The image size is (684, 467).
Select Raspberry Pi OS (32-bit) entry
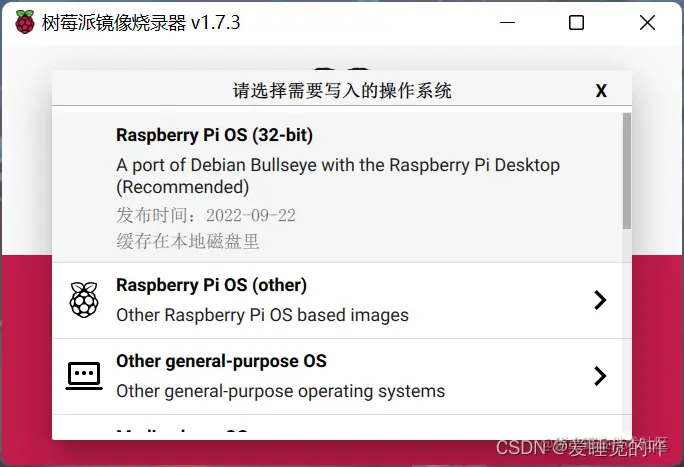click(338, 187)
